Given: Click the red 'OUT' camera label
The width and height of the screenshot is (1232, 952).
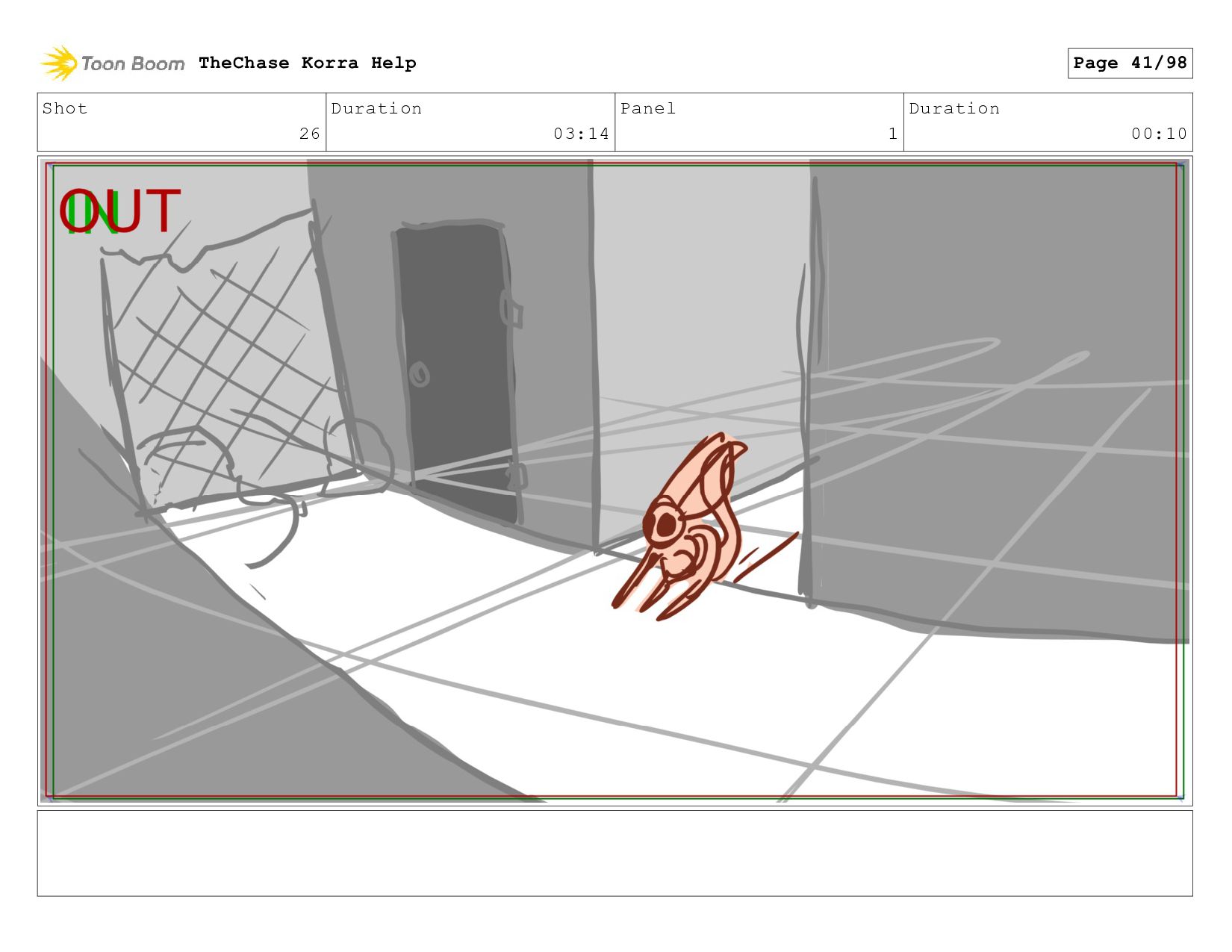Looking at the screenshot, I should coord(120,211).
